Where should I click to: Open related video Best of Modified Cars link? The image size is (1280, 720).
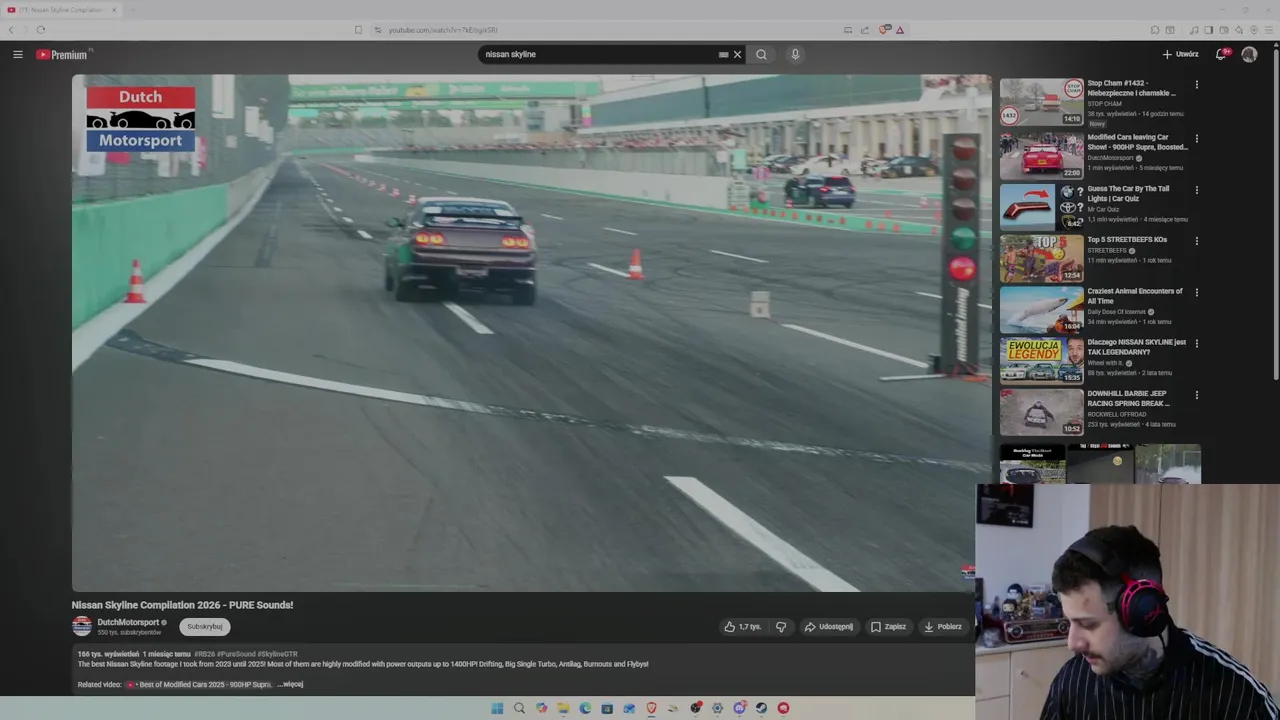[199, 685]
